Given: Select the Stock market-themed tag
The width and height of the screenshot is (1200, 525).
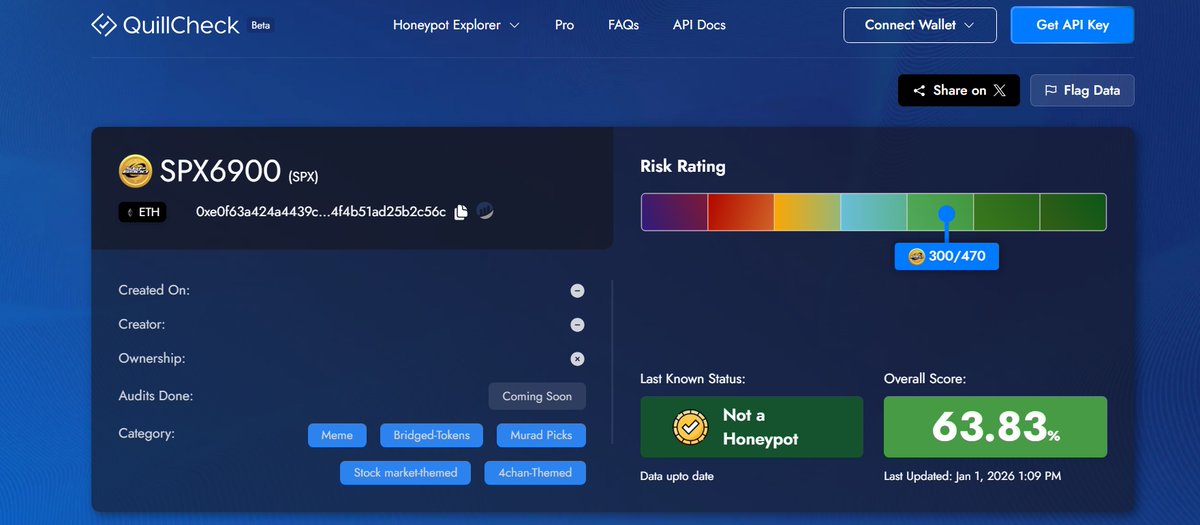Looking at the screenshot, I should point(406,472).
